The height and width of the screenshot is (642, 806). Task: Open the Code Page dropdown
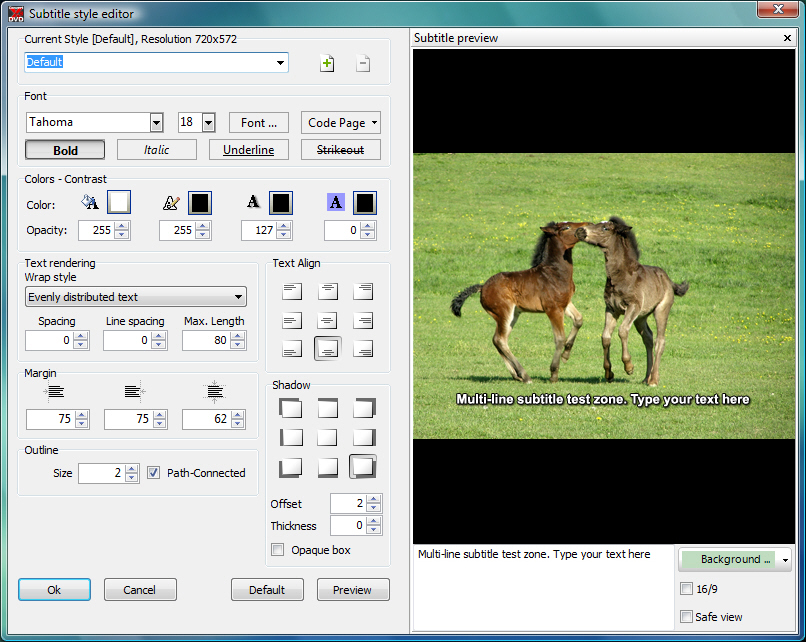click(341, 123)
